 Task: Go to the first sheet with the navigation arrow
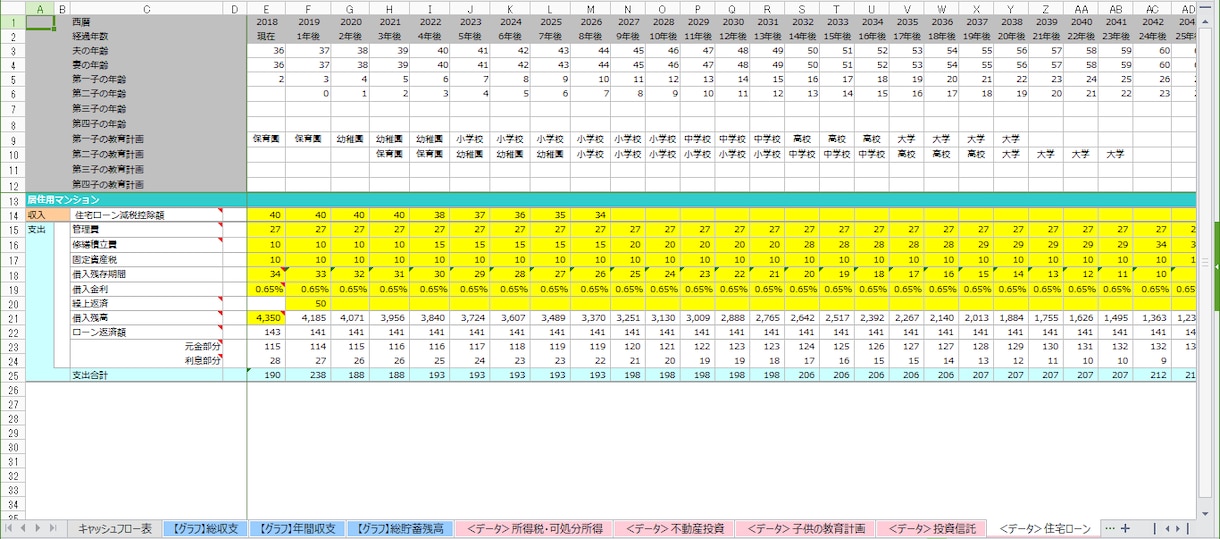coord(10,528)
